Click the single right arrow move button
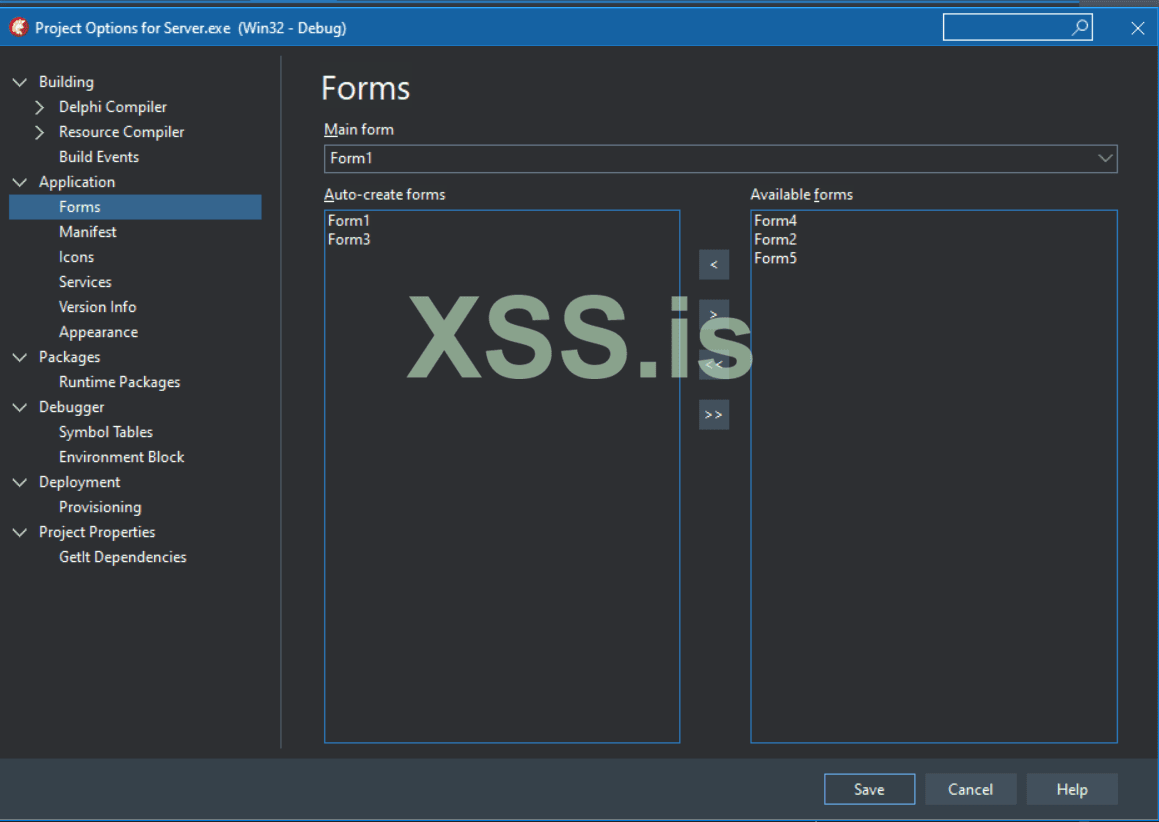The width and height of the screenshot is (1159, 822). pyautogui.click(x=714, y=314)
